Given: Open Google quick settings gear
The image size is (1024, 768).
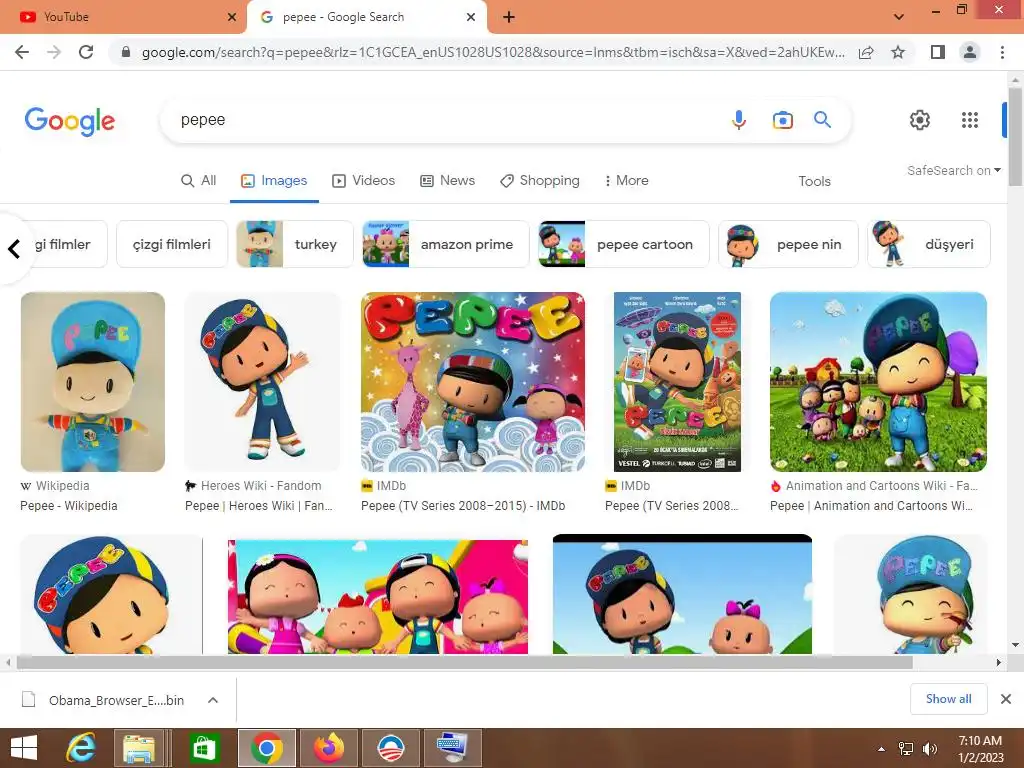Looking at the screenshot, I should (920, 120).
